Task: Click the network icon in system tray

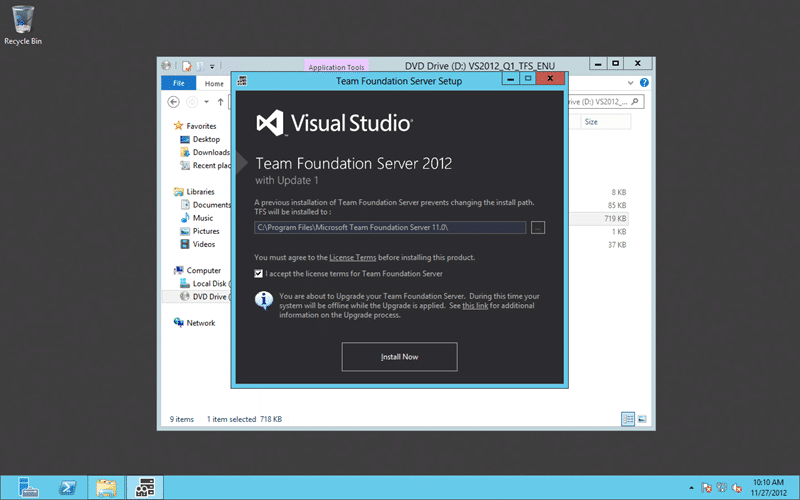Action: pos(721,488)
